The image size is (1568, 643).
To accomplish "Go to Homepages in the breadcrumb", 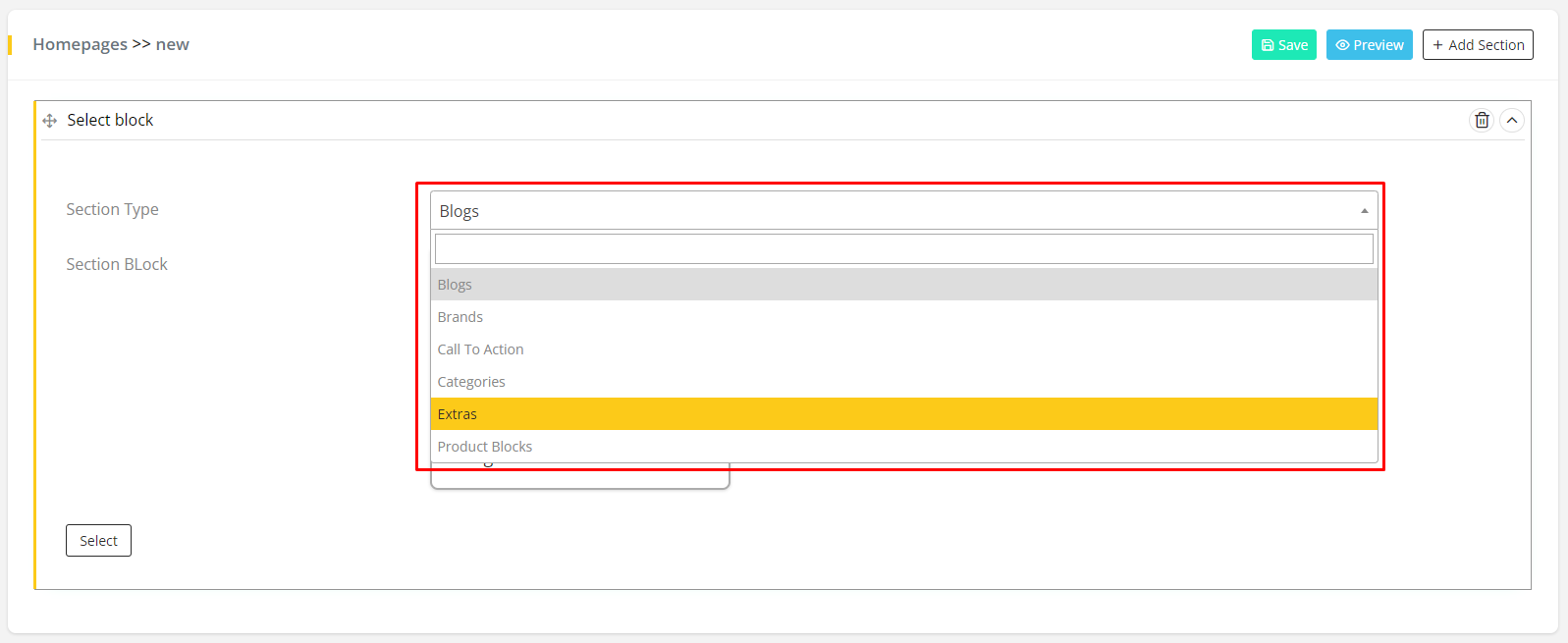I will (x=80, y=44).
